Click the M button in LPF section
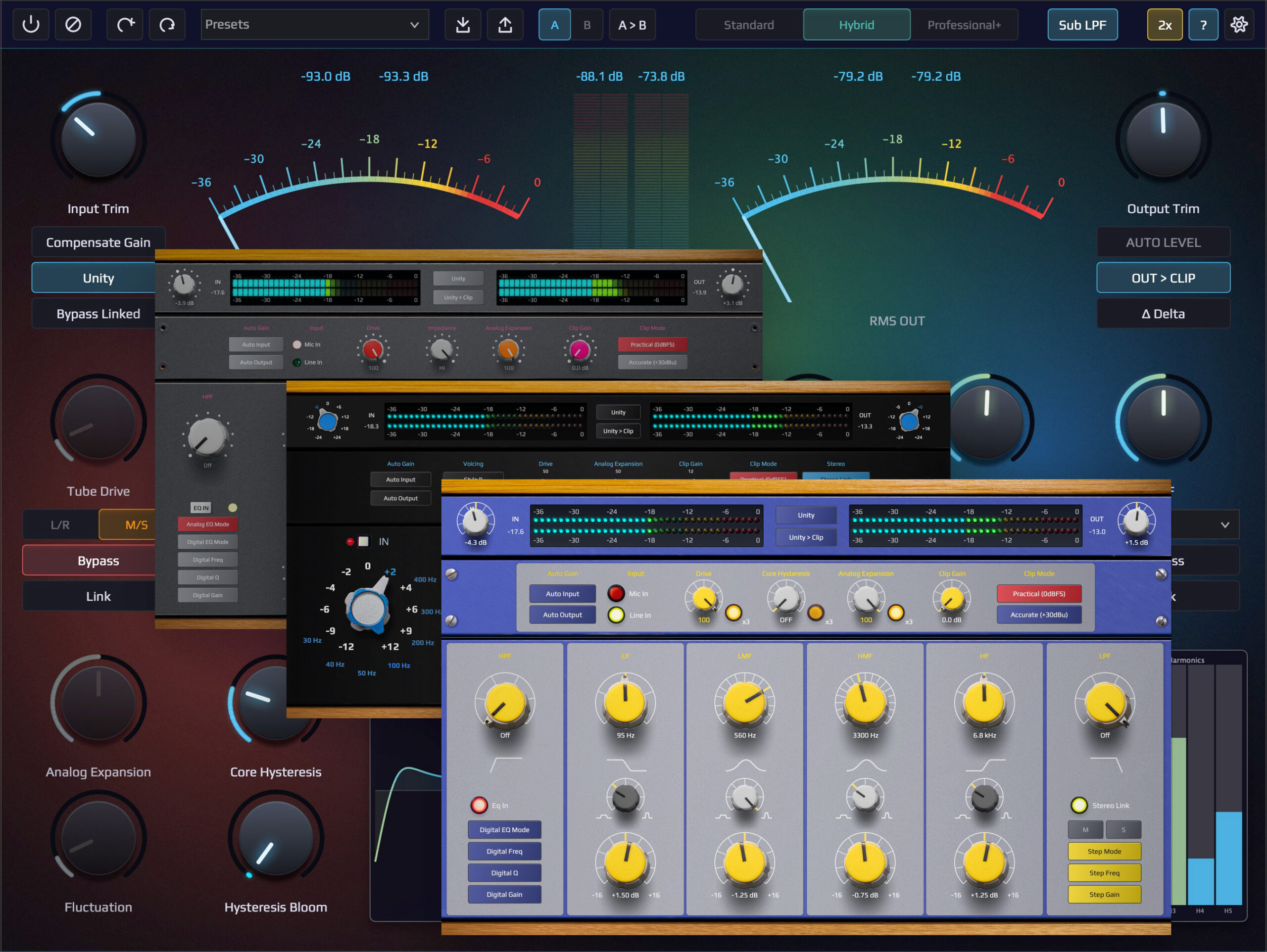 pyautogui.click(x=1085, y=829)
